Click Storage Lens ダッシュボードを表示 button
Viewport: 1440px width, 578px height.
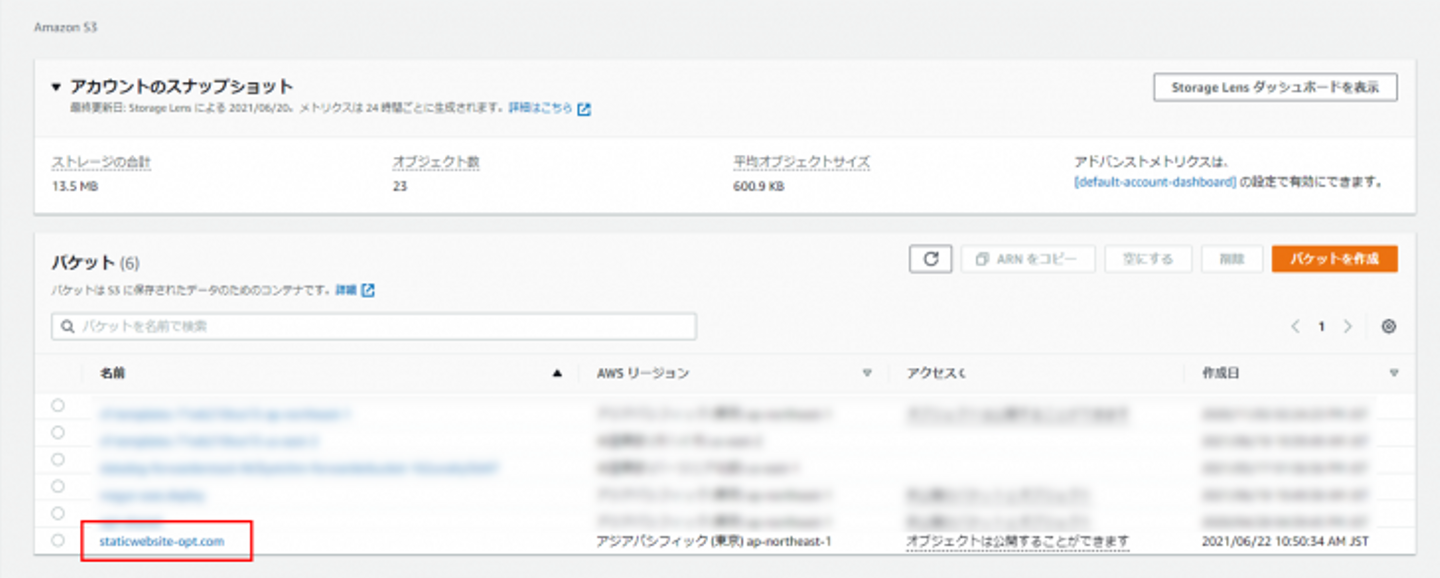click(1275, 87)
